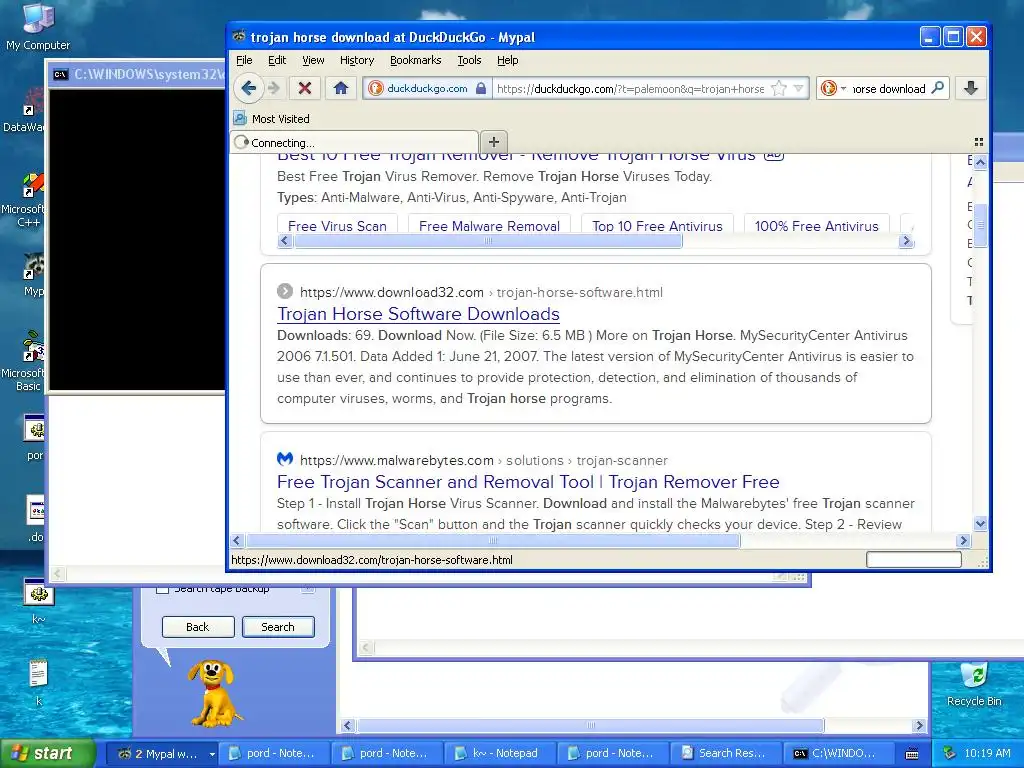Click the Free Virus Scan link
The height and width of the screenshot is (768, 1024).
pyautogui.click(x=337, y=225)
